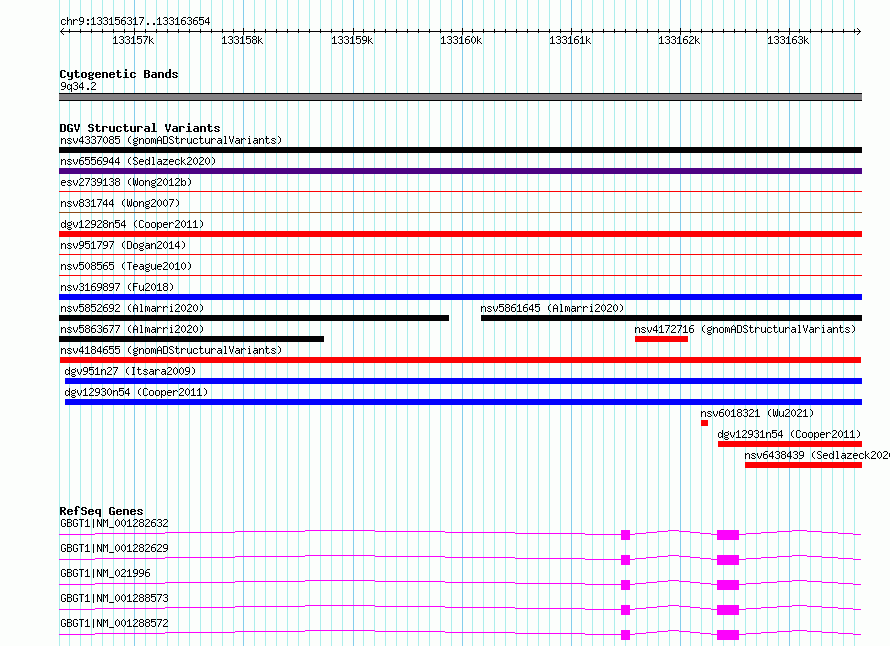Click the small exon of NM_001288573
This screenshot has height=646, width=890.
[625, 610]
